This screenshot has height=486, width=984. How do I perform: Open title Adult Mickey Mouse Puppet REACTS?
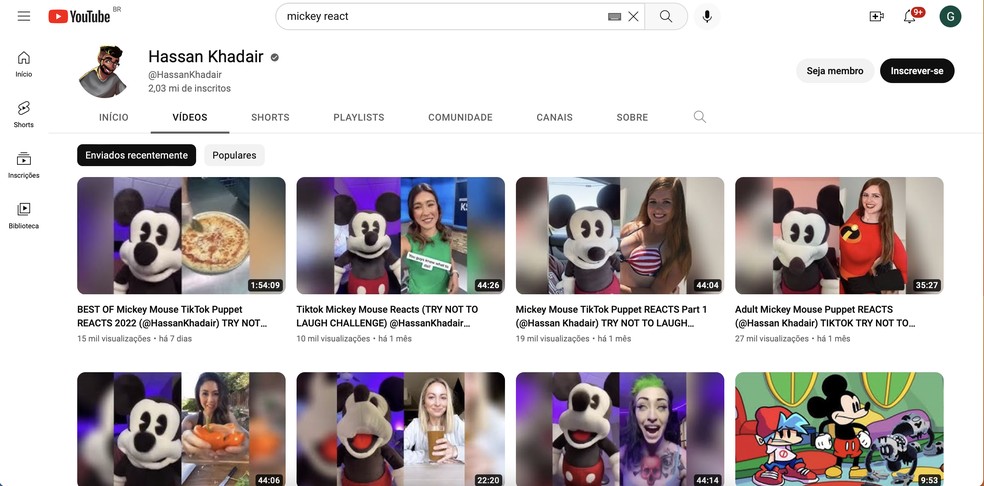(x=825, y=316)
